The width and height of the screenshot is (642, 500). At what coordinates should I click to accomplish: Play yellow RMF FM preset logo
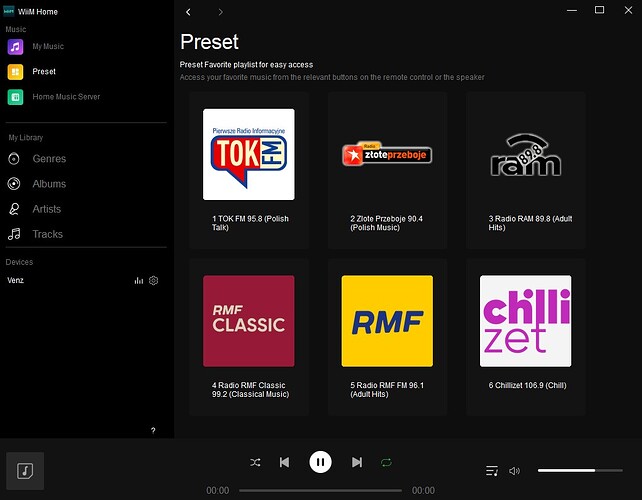coord(387,321)
